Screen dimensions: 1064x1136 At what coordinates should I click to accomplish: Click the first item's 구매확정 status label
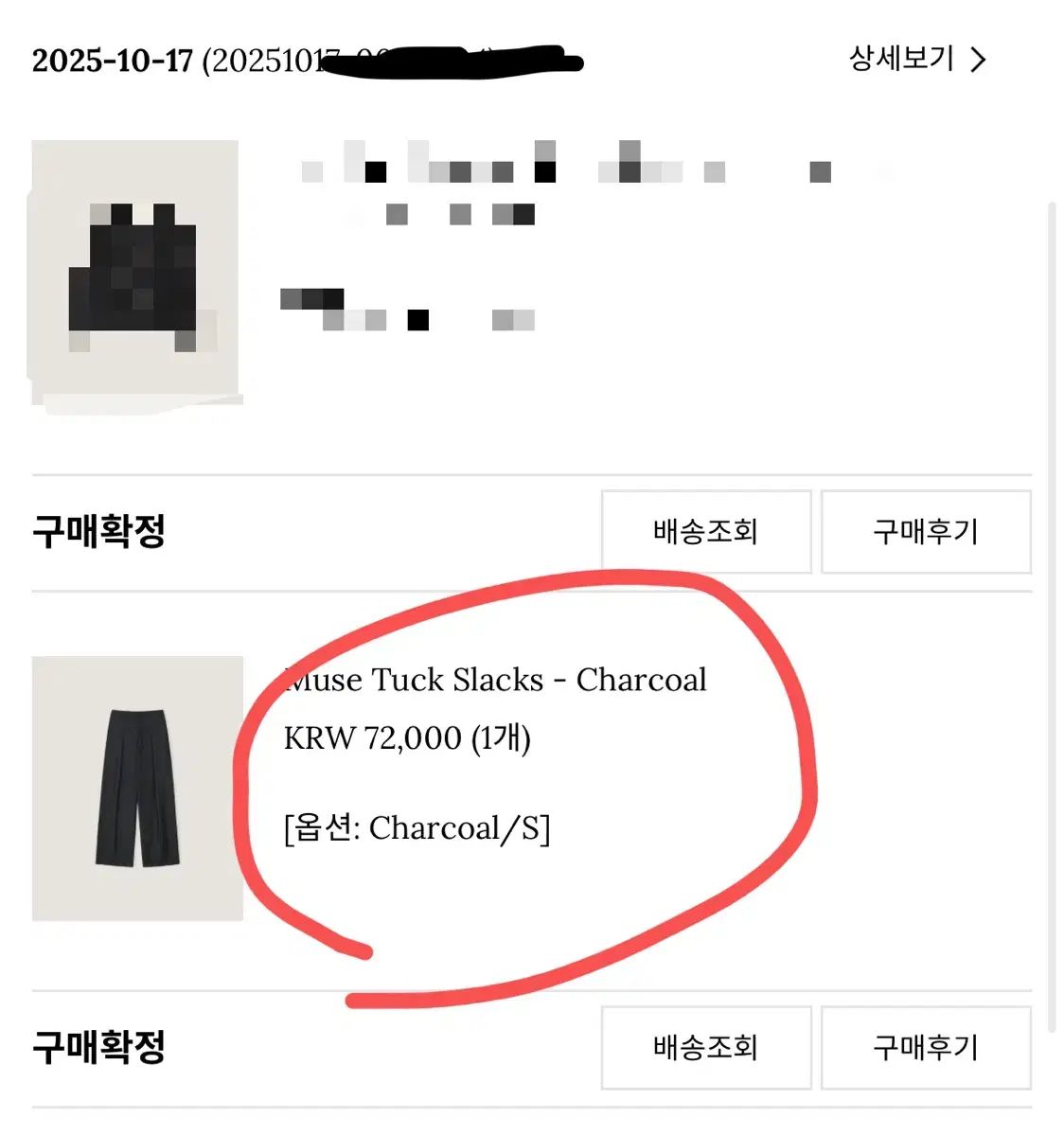click(99, 532)
